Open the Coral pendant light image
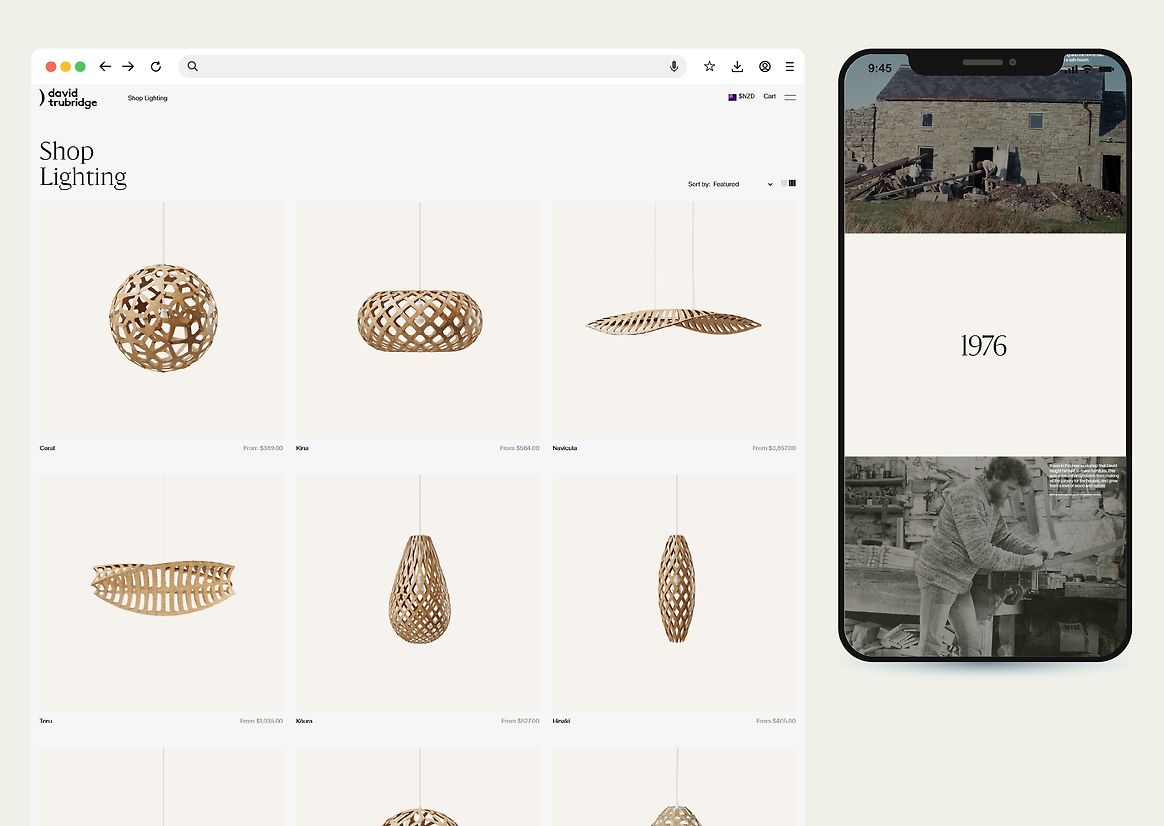The image size is (1164, 826). click(x=161, y=321)
